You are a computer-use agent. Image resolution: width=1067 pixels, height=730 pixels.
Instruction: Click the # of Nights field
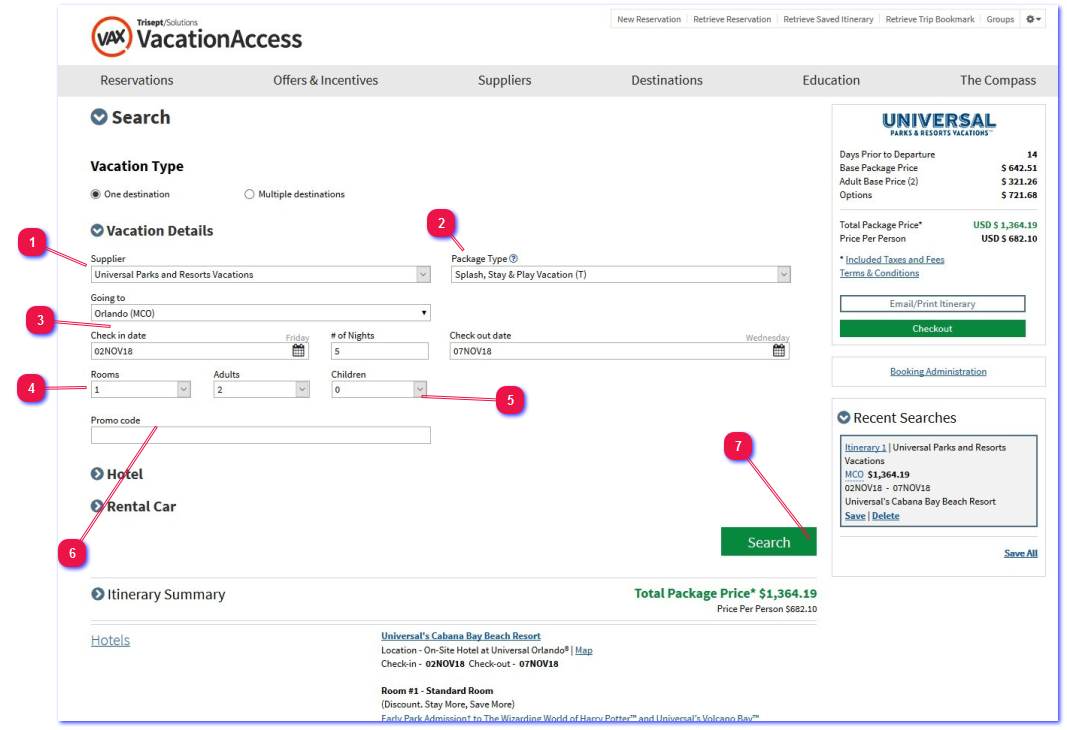[x=380, y=351]
